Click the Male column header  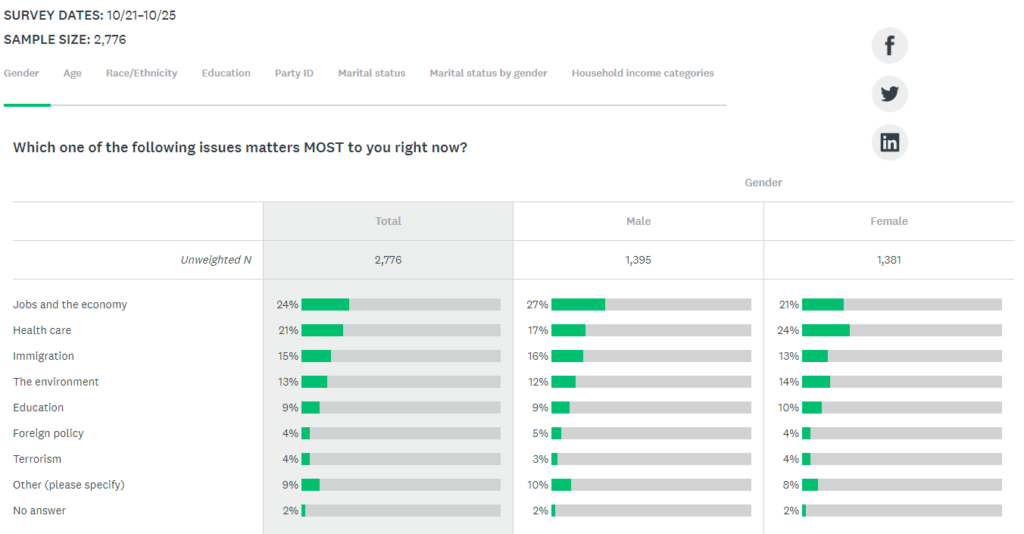coord(638,221)
